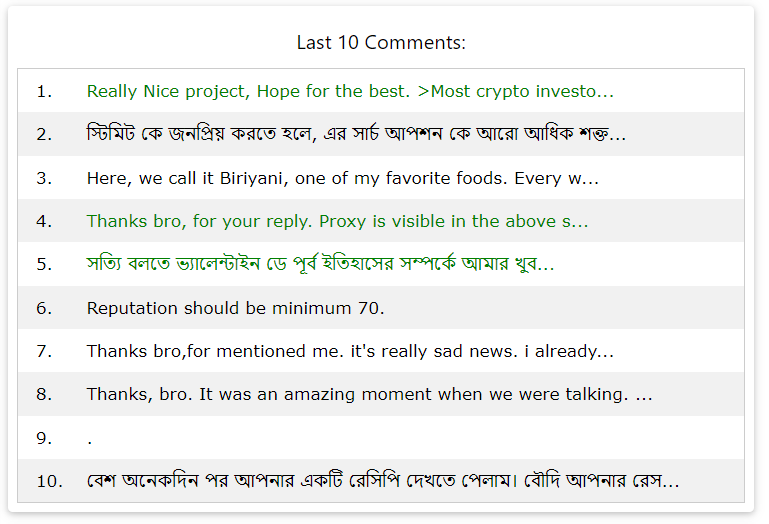Open the Biriyani favorite foods comment
This screenshot has width=769, height=524.
tap(343, 178)
